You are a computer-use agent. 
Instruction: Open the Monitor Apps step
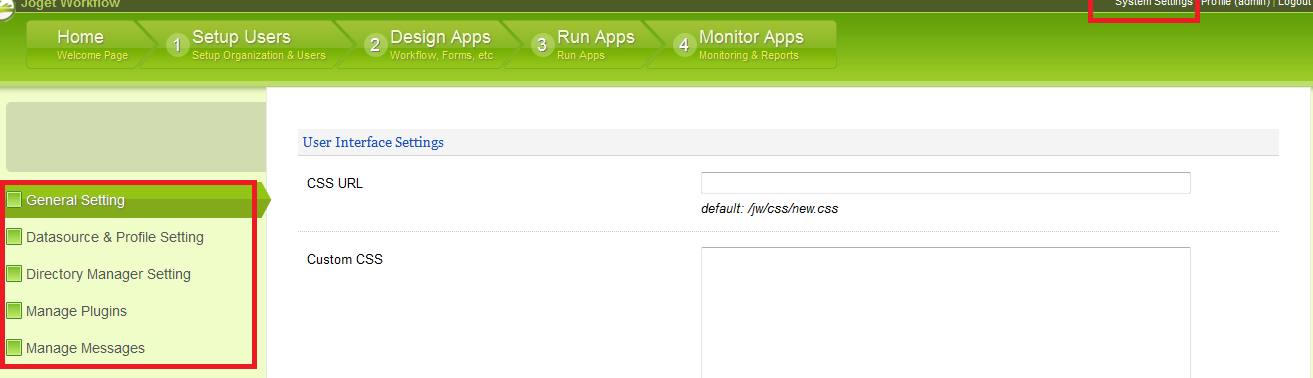[750, 45]
